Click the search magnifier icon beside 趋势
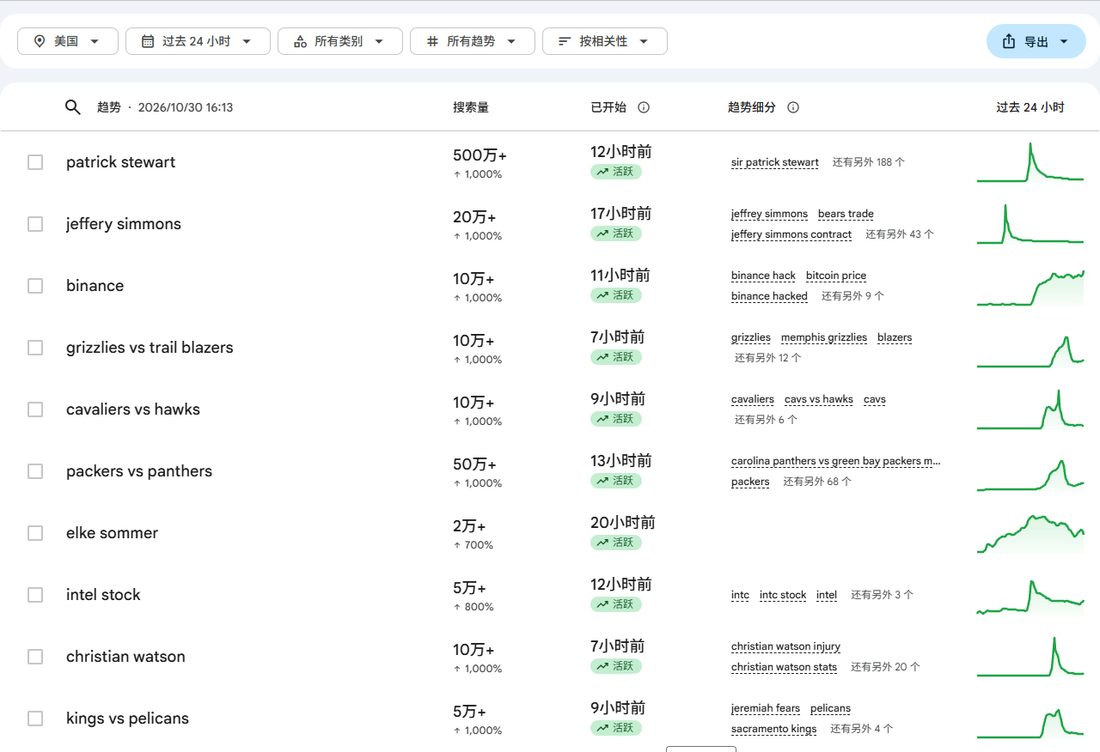Screen dimensions: 1100x752 click(72, 107)
